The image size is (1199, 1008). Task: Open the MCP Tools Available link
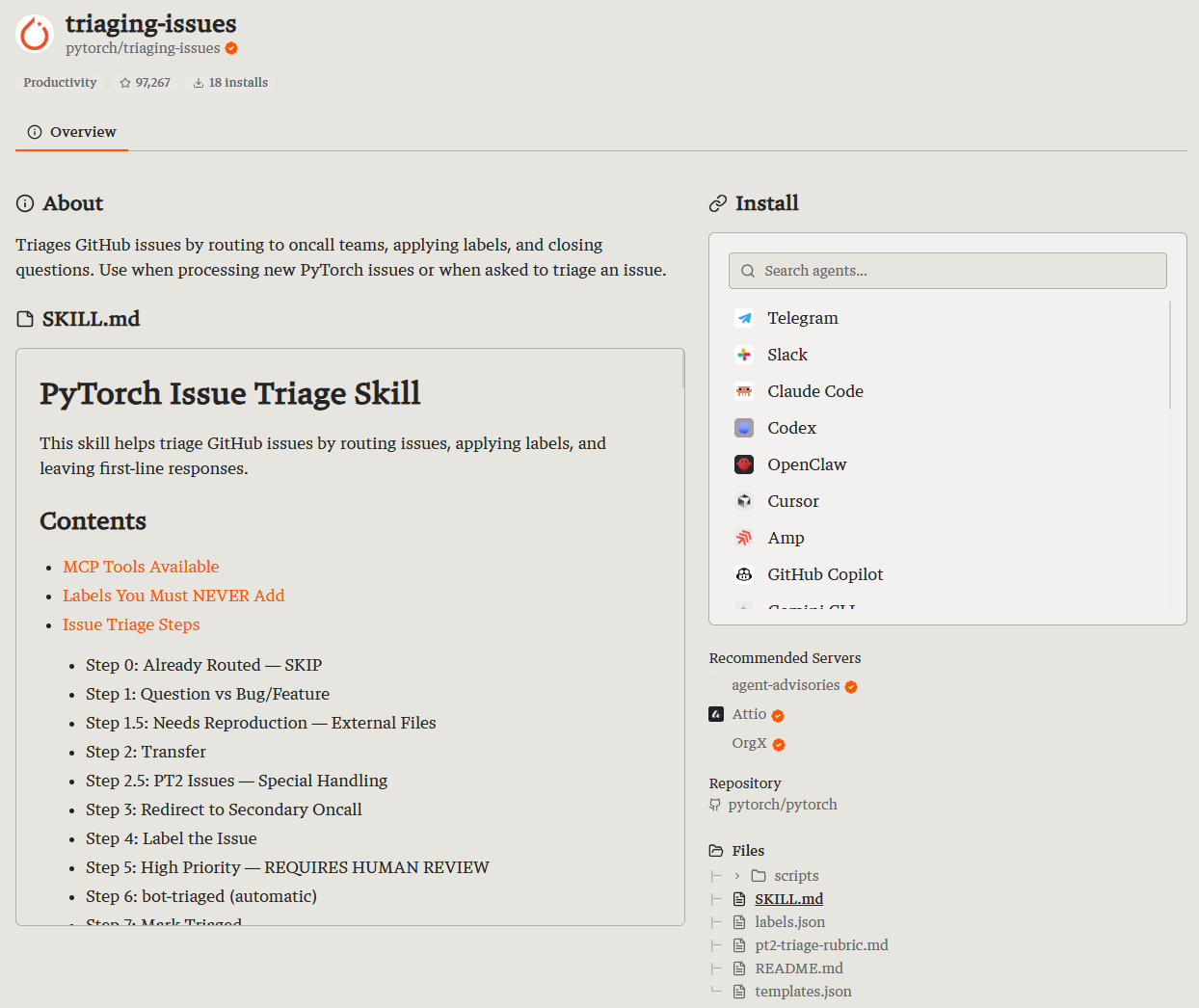pyautogui.click(x=141, y=567)
